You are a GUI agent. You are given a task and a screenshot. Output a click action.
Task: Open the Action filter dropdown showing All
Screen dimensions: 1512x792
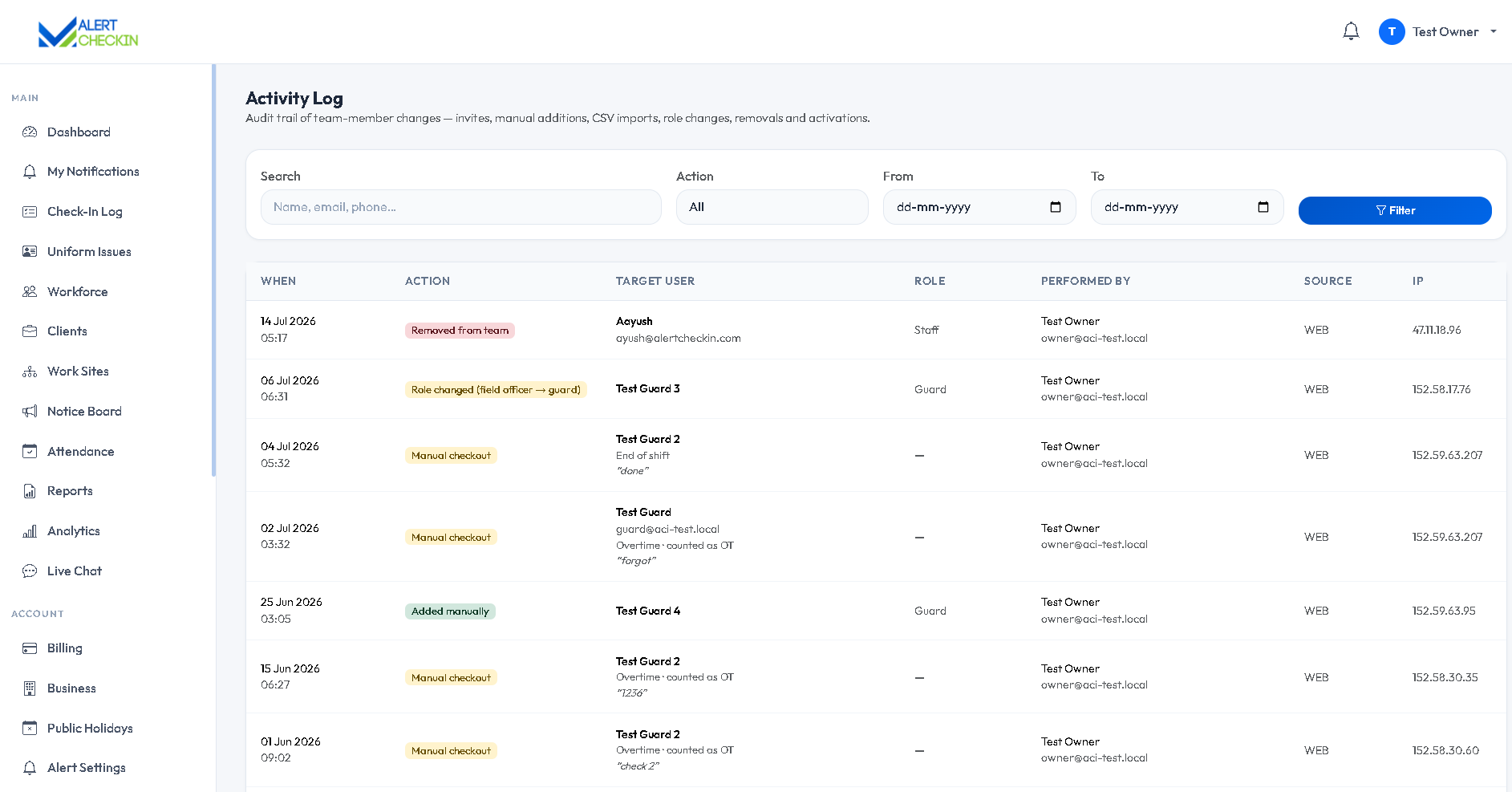(772, 207)
